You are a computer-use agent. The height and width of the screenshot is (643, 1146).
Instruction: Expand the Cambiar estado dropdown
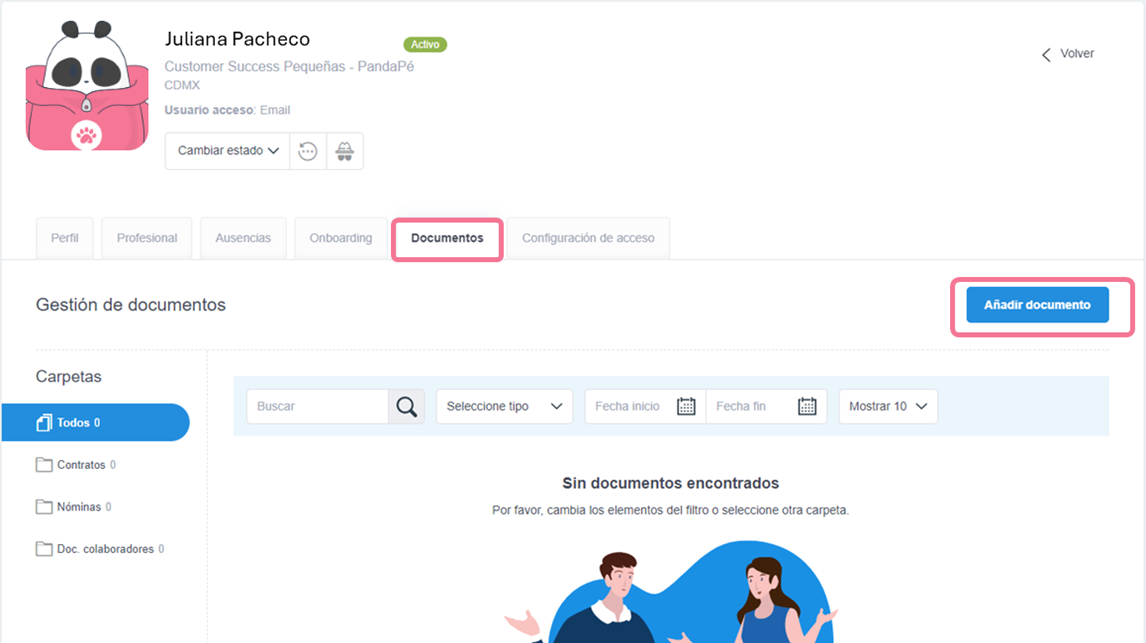coord(227,151)
